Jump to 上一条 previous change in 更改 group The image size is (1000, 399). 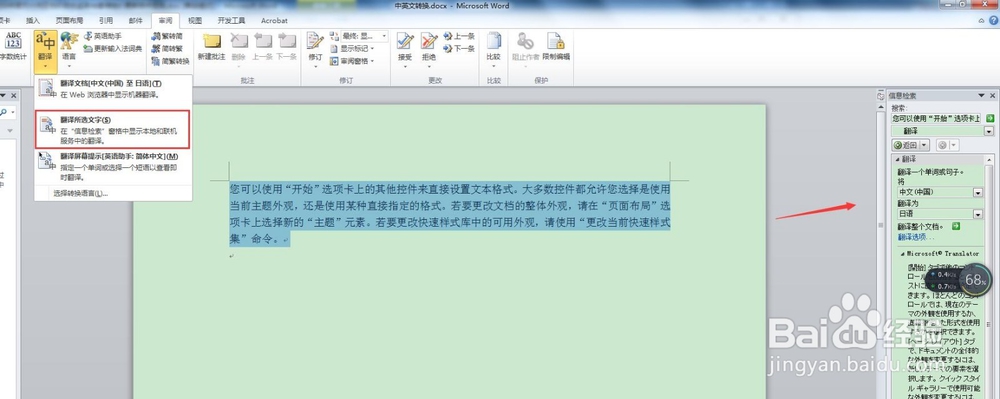point(459,36)
